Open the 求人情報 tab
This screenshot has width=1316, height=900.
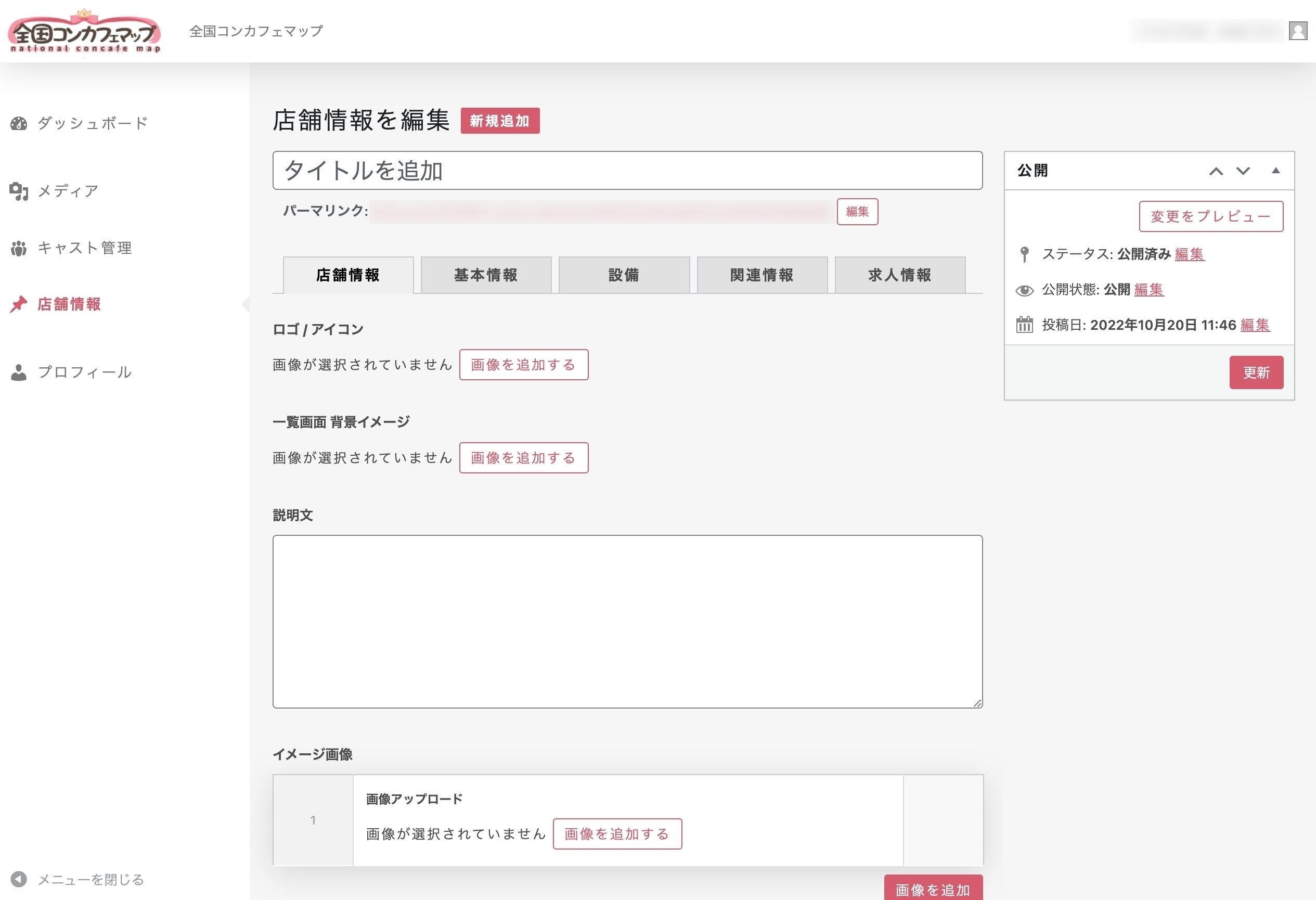[x=900, y=275]
